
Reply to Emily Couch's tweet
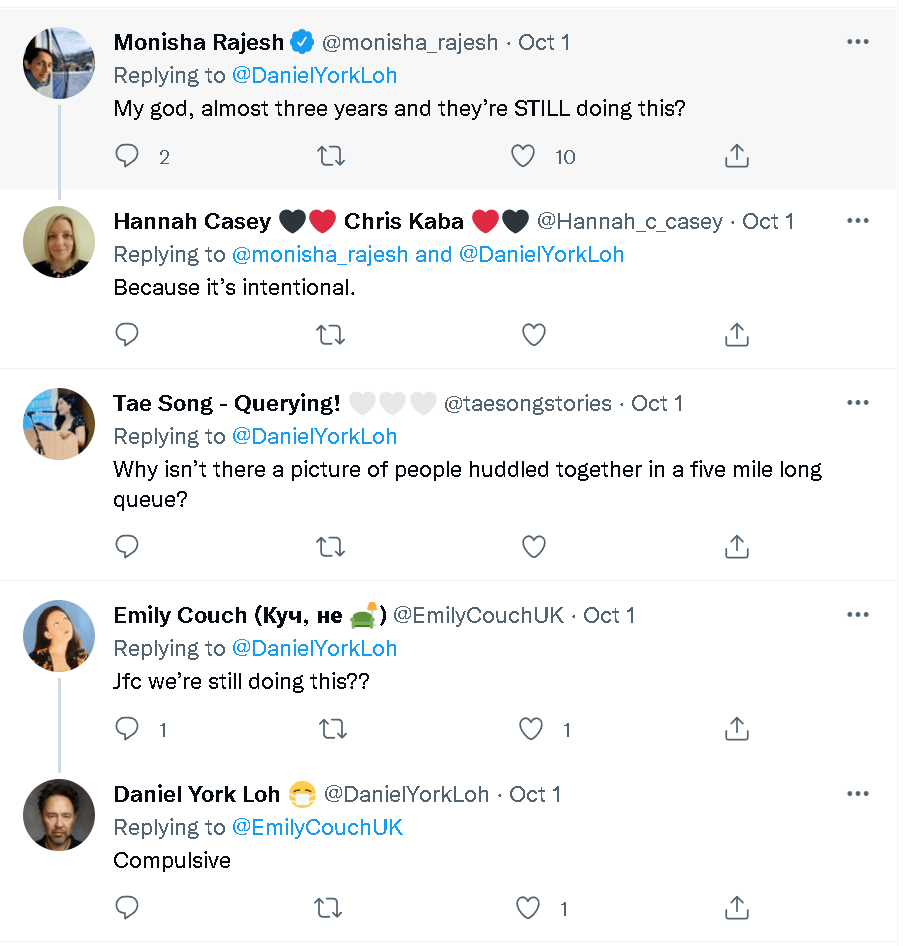point(127,729)
